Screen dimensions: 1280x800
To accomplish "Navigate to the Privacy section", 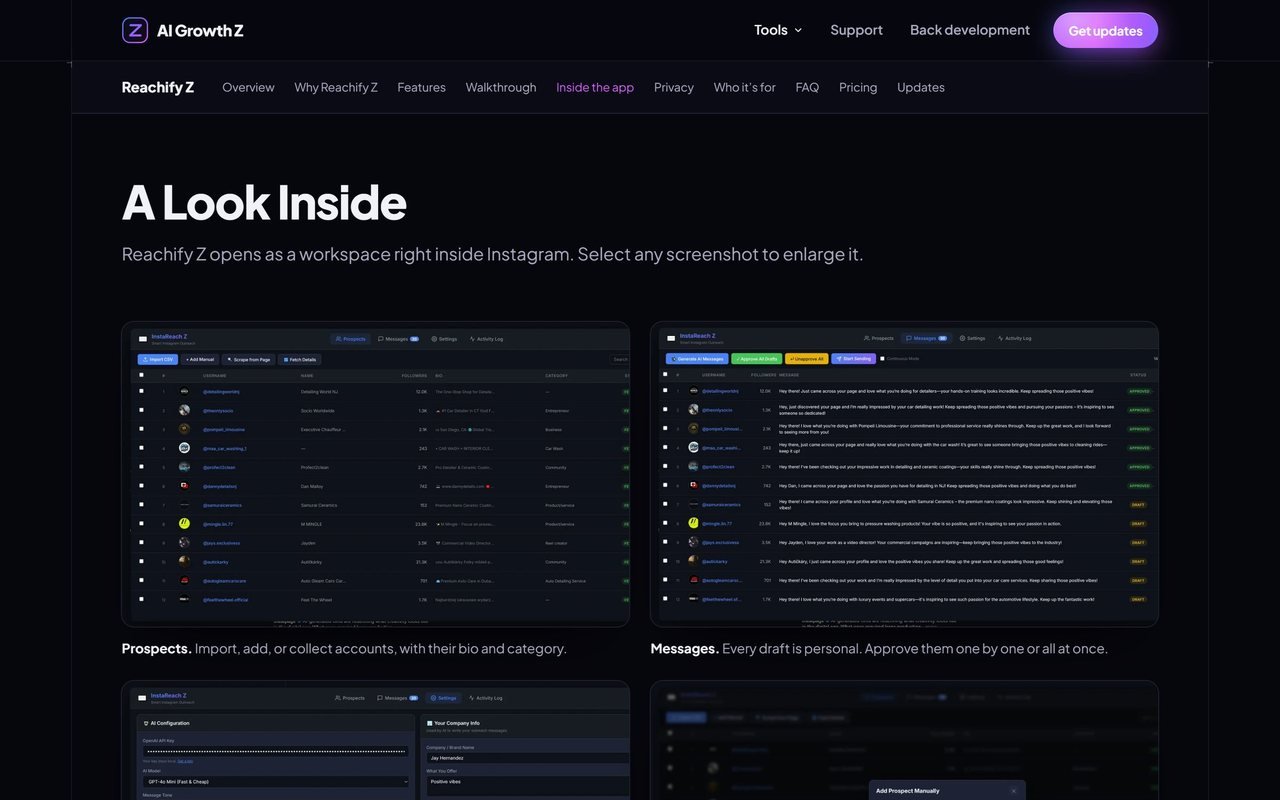I will tap(674, 87).
